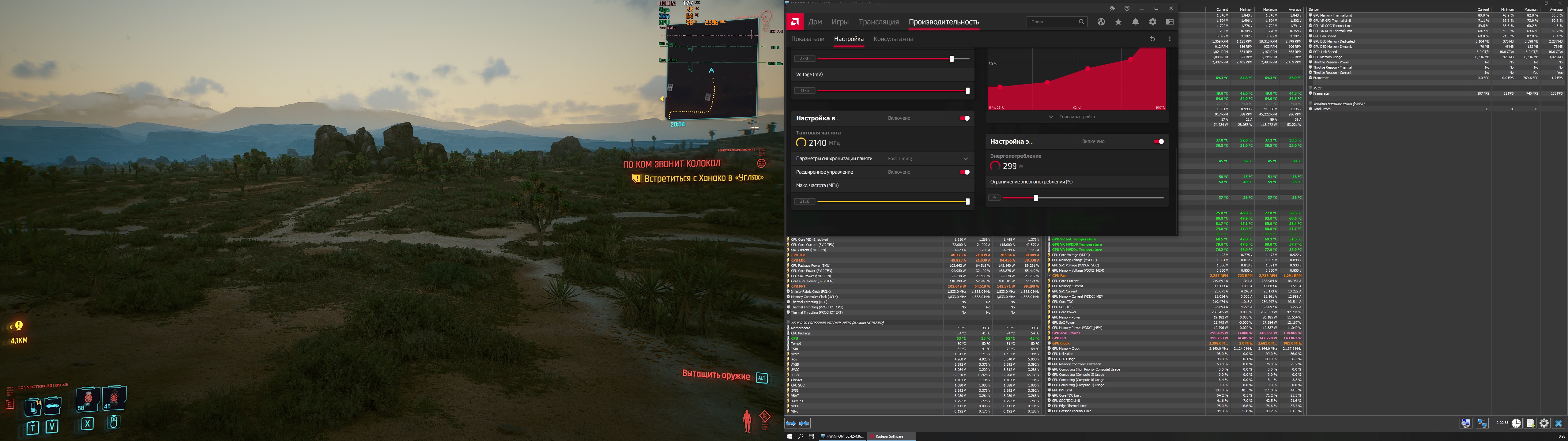Disable 'Расширенное управление' toggle
Viewport: 1568px width, 441px height.
point(965,172)
